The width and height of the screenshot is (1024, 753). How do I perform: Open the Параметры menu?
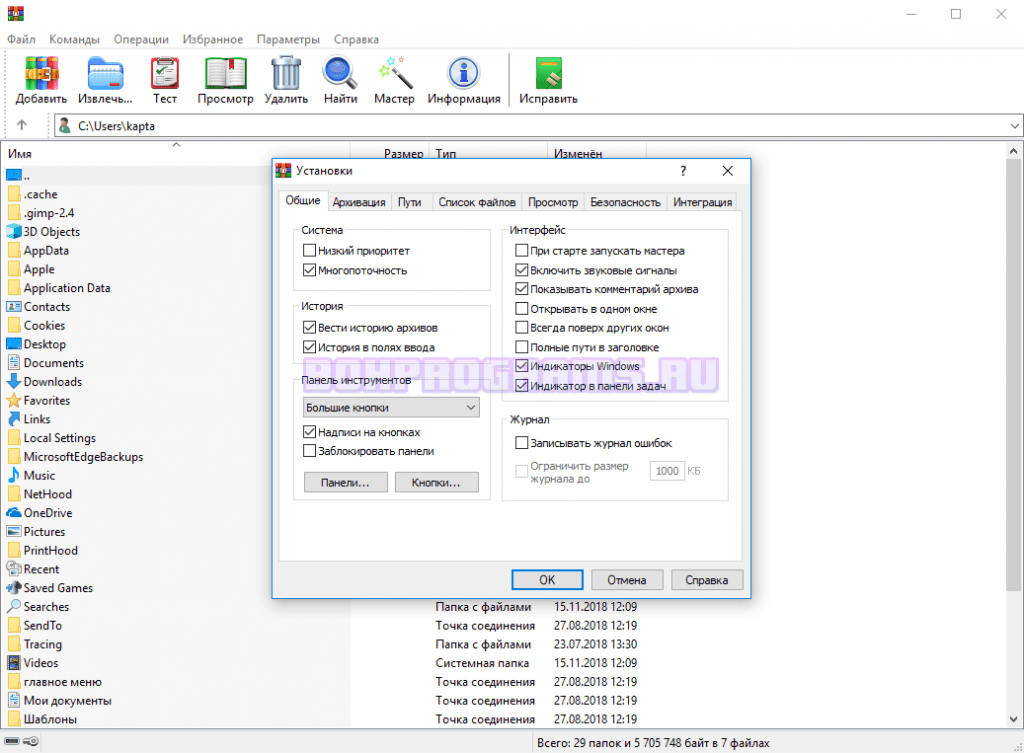click(x=288, y=39)
